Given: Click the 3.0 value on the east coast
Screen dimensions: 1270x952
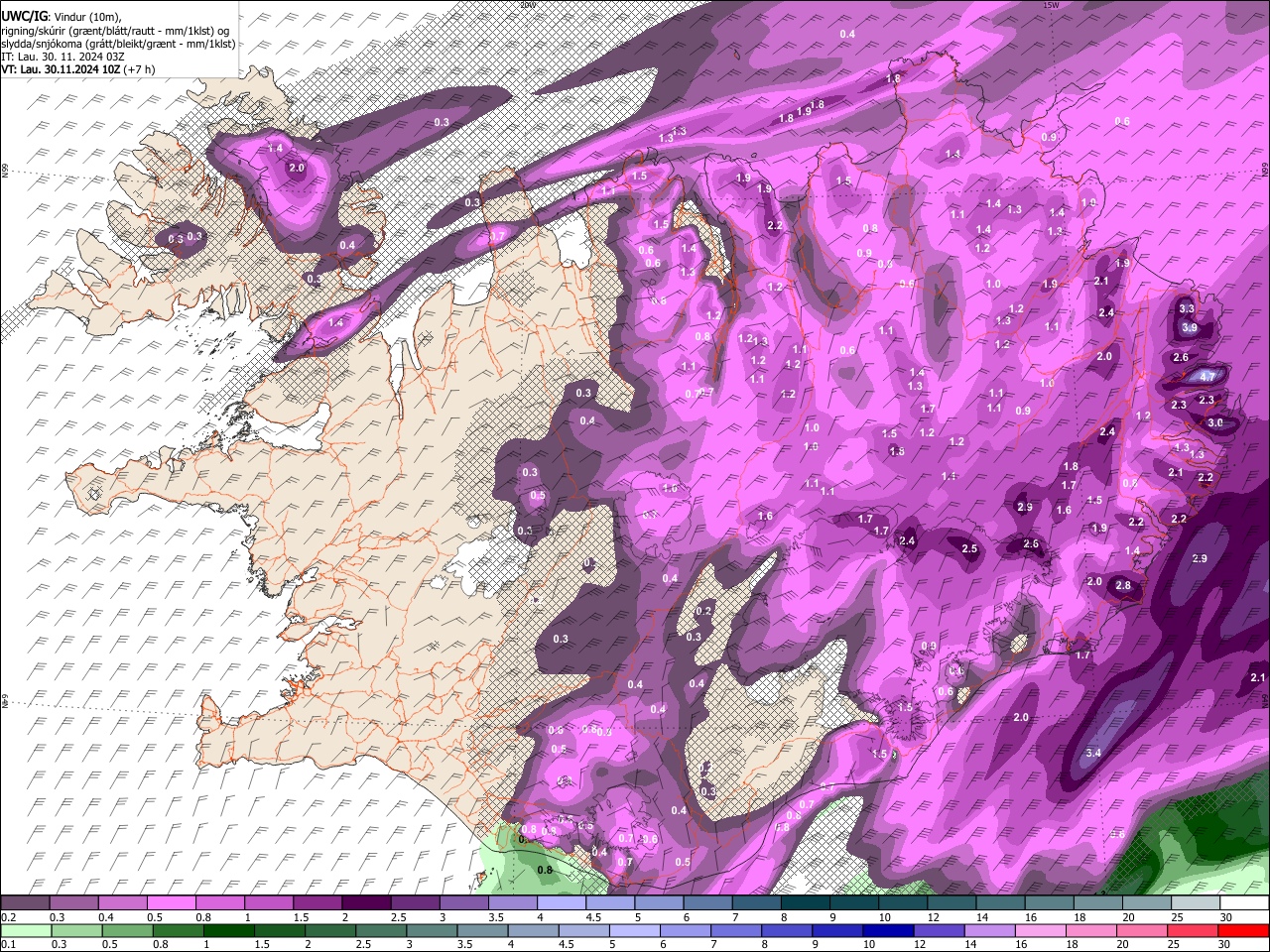Looking at the screenshot, I should (x=1215, y=422).
